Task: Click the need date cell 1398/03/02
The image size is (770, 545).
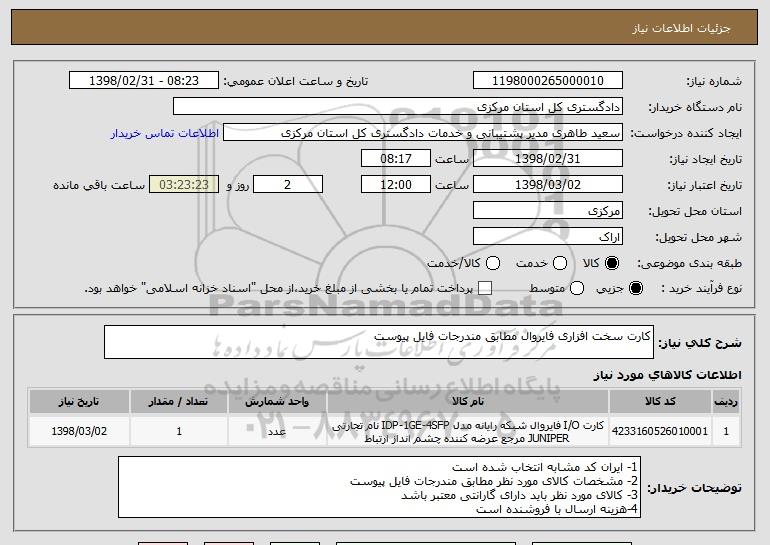Action: tap(79, 431)
